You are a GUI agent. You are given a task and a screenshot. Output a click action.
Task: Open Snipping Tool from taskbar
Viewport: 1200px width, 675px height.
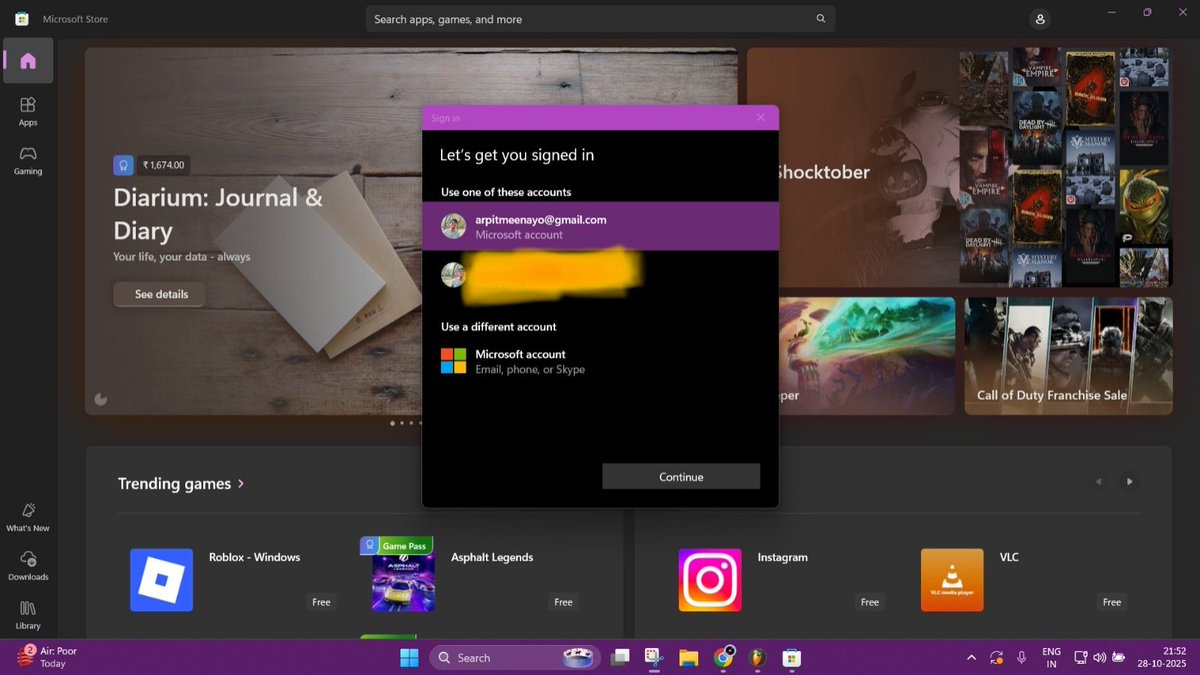pyautogui.click(x=654, y=657)
